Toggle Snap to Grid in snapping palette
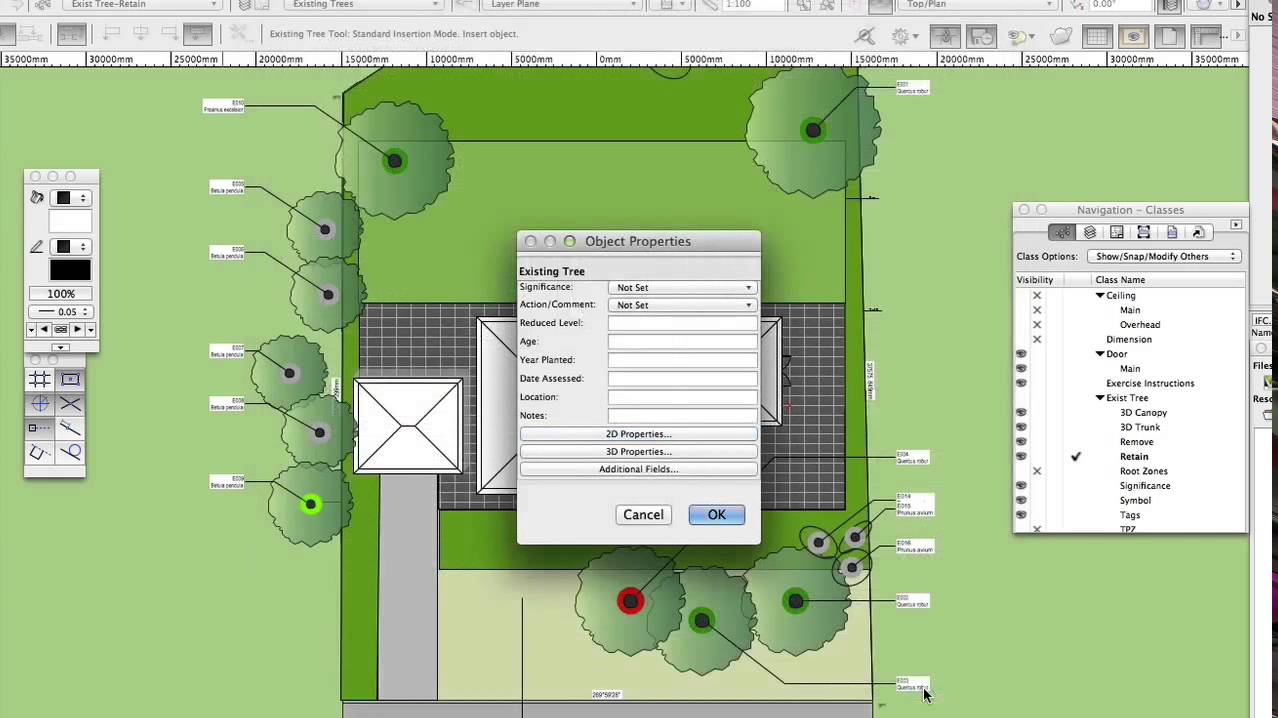This screenshot has width=1278, height=718. coord(40,379)
